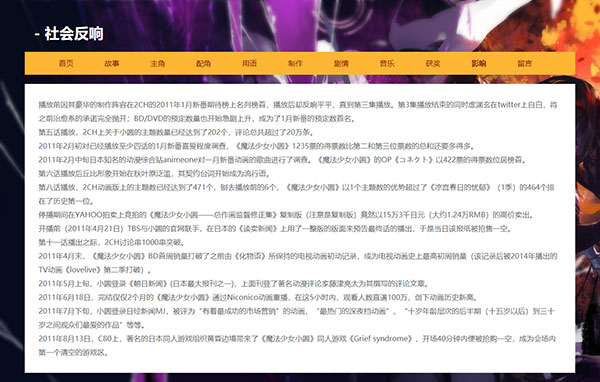Click the line about Niconico rebroadcast
The image size is (600, 382).
point(259,297)
